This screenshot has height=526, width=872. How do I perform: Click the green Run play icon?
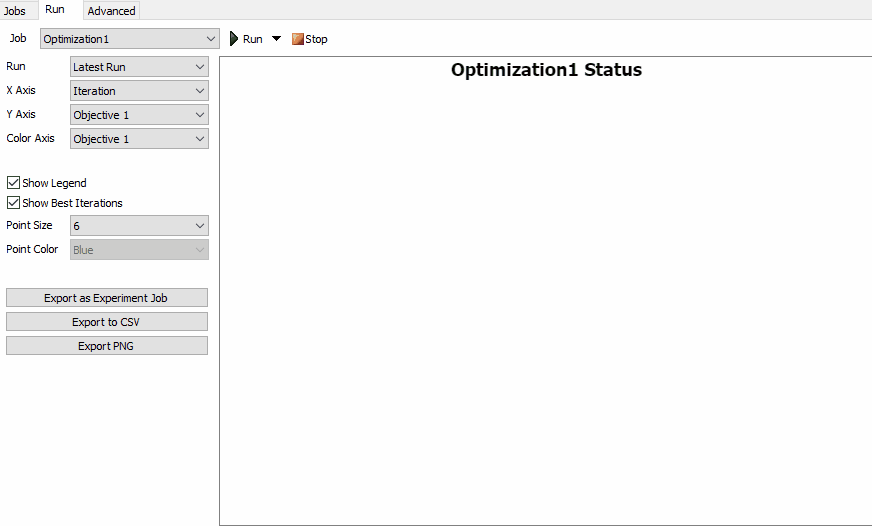(234, 39)
